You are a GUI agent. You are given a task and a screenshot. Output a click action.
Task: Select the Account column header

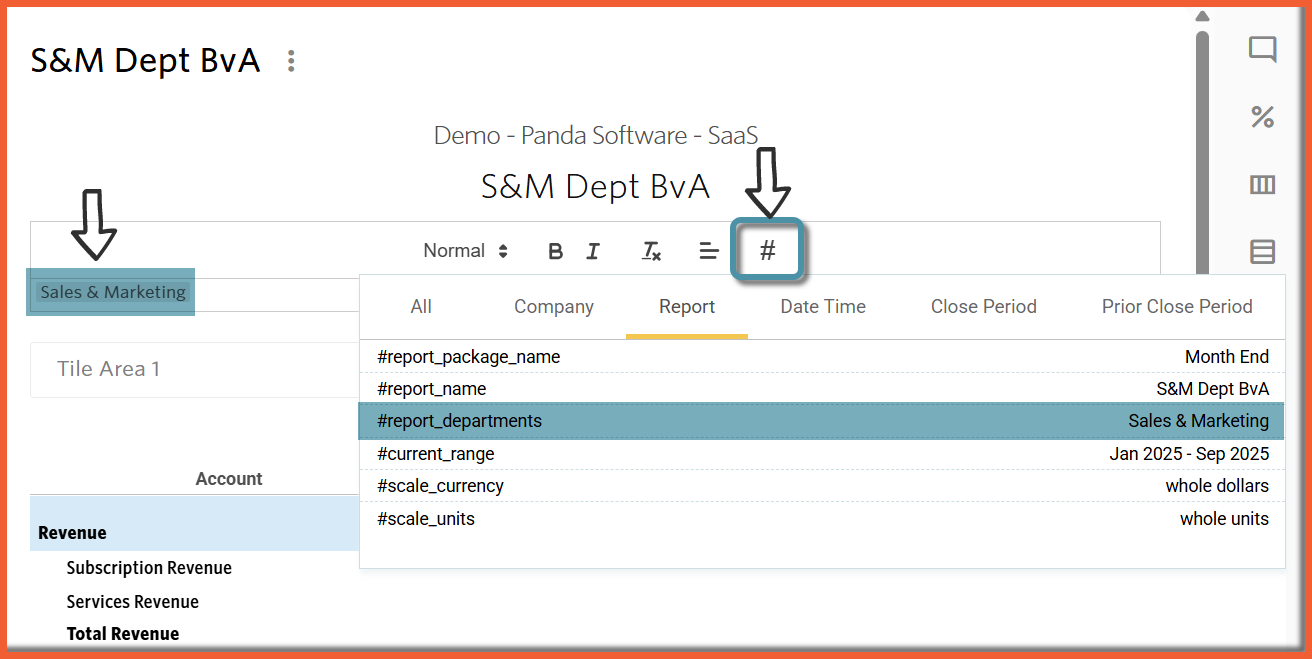[x=229, y=479]
